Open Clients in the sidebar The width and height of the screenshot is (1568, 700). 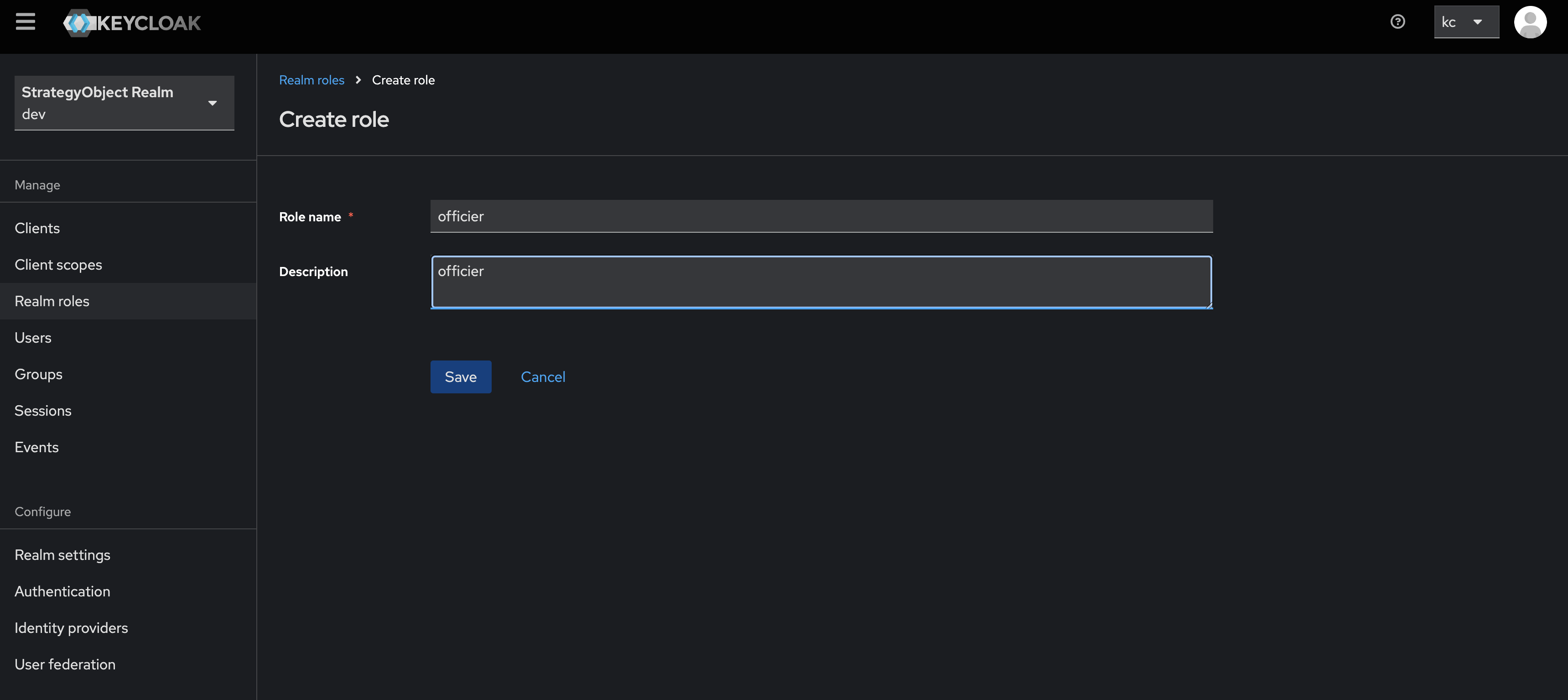(37, 228)
